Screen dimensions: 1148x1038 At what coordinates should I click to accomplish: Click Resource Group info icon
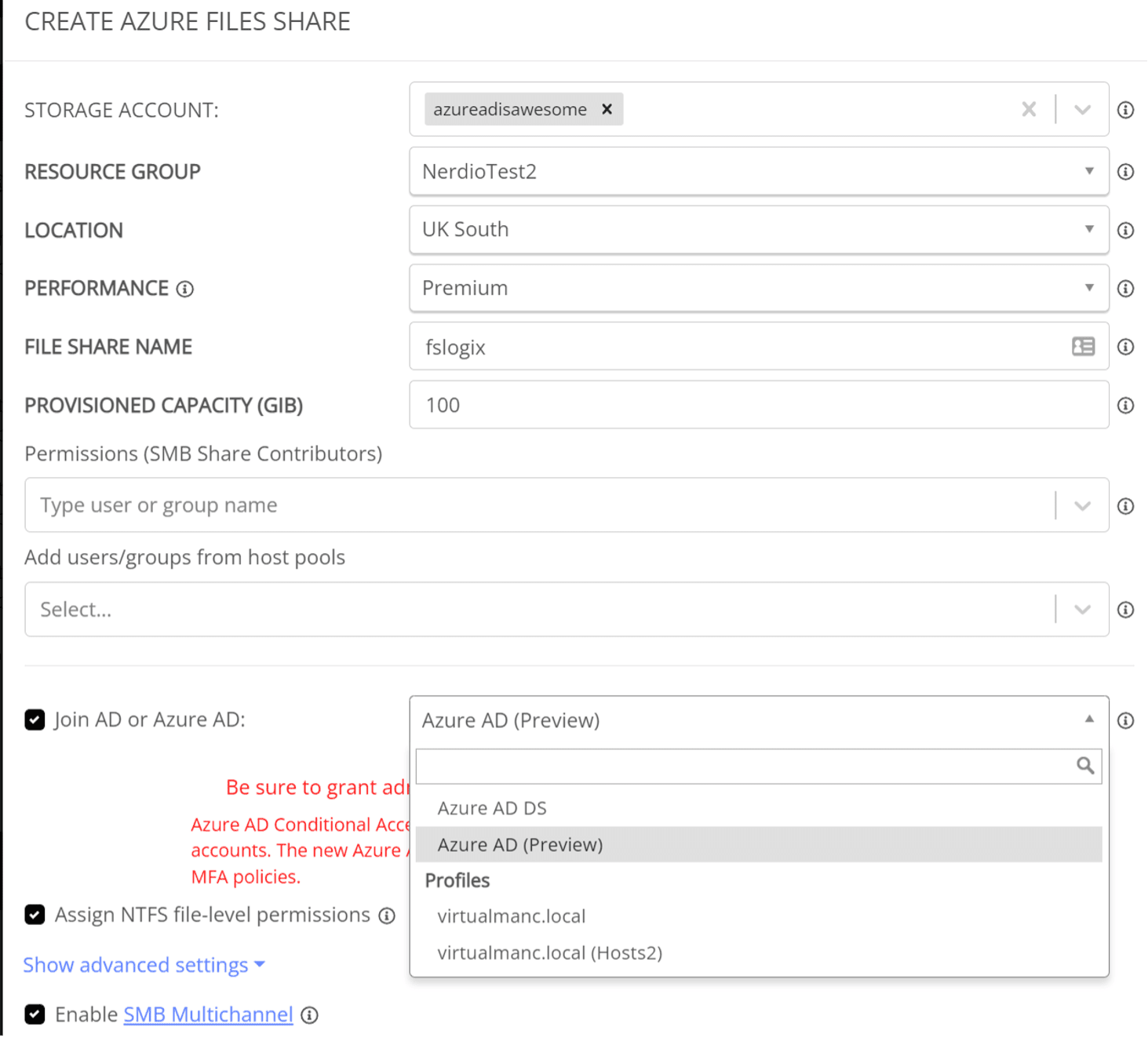click(1125, 172)
